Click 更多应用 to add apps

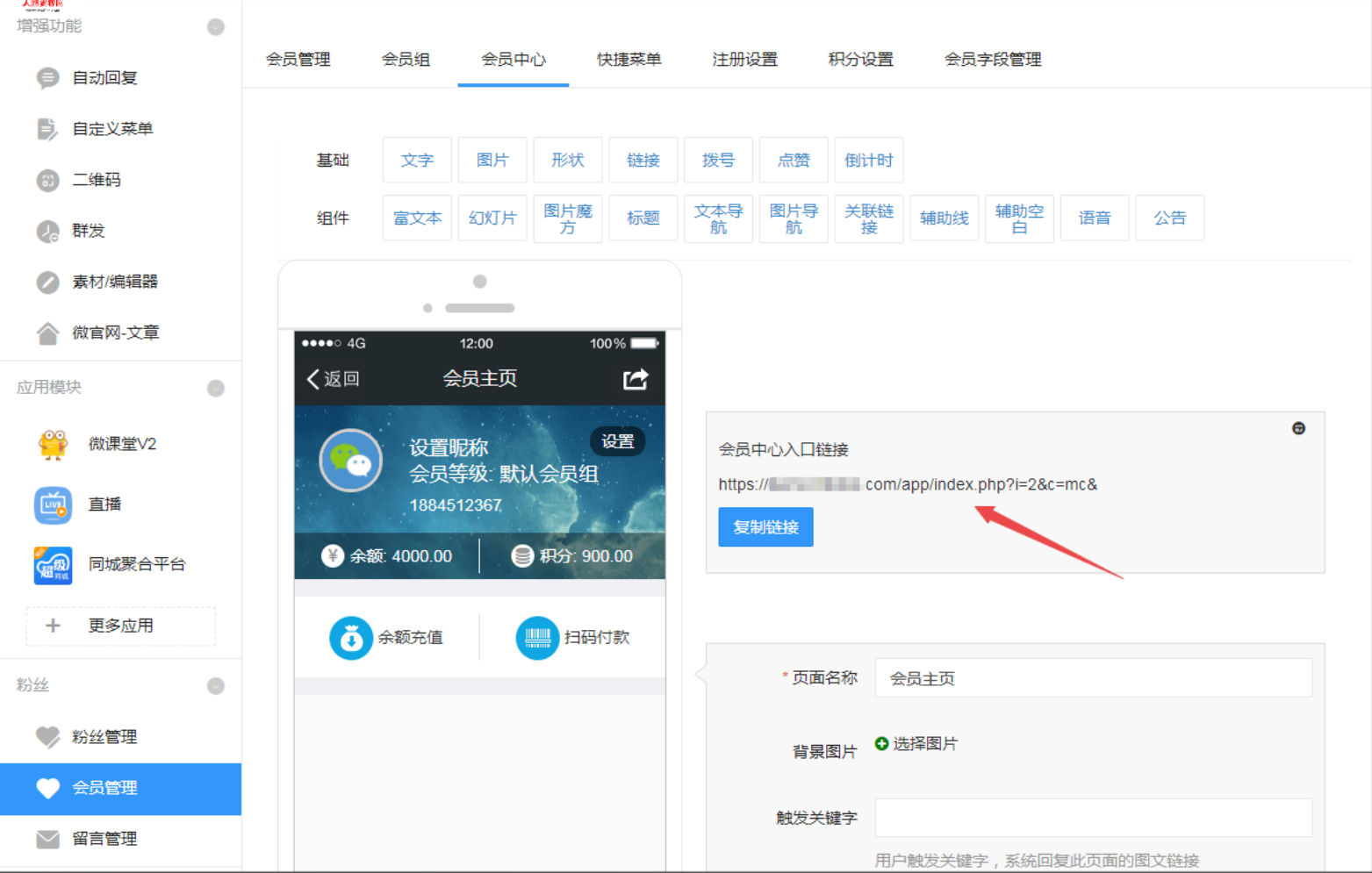tap(121, 626)
